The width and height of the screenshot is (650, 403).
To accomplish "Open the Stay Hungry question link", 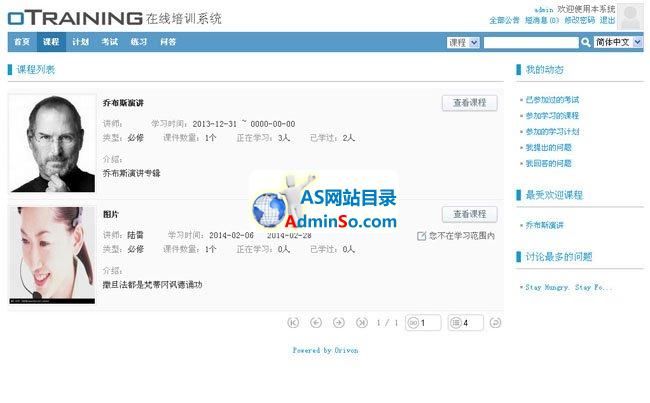I will coord(568,287).
